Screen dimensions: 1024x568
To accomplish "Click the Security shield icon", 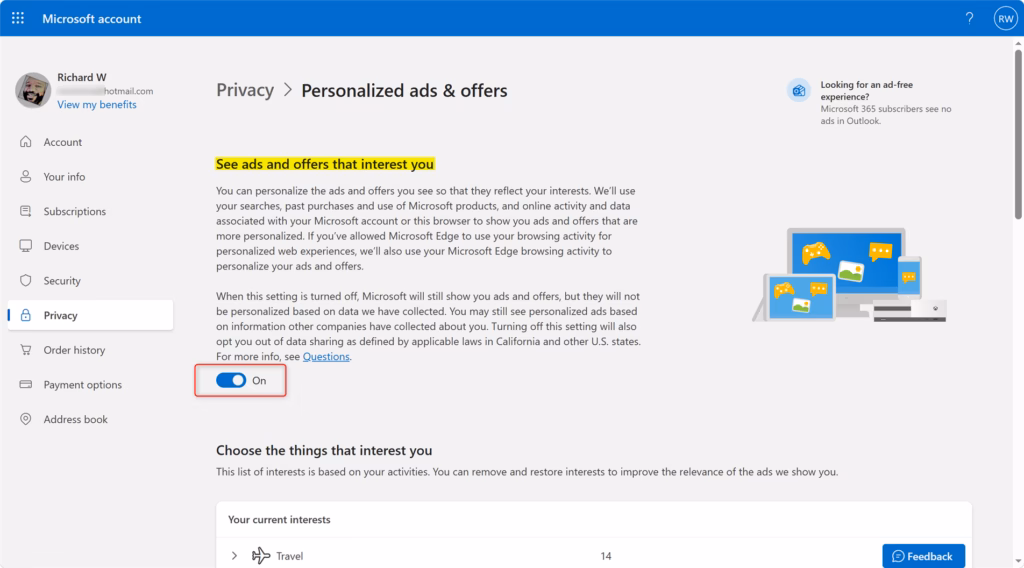I will pos(25,280).
